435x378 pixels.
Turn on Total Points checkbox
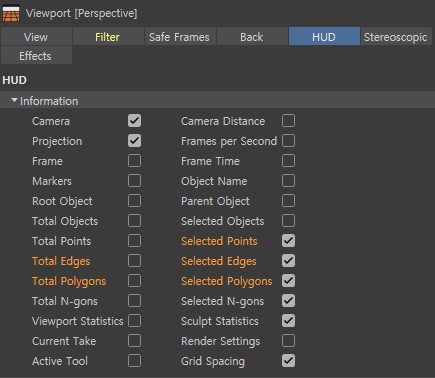click(x=134, y=241)
